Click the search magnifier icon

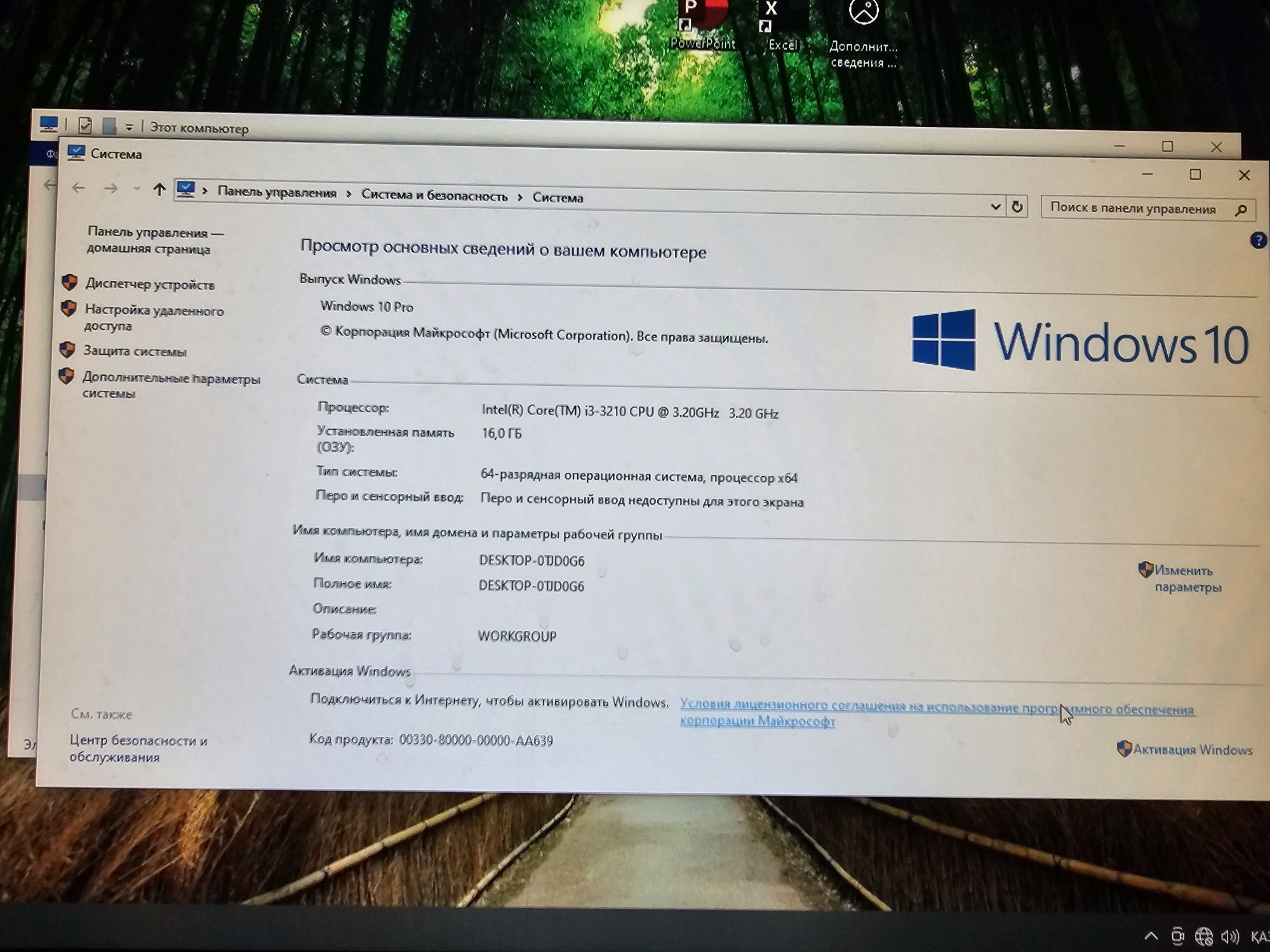click(1241, 210)
